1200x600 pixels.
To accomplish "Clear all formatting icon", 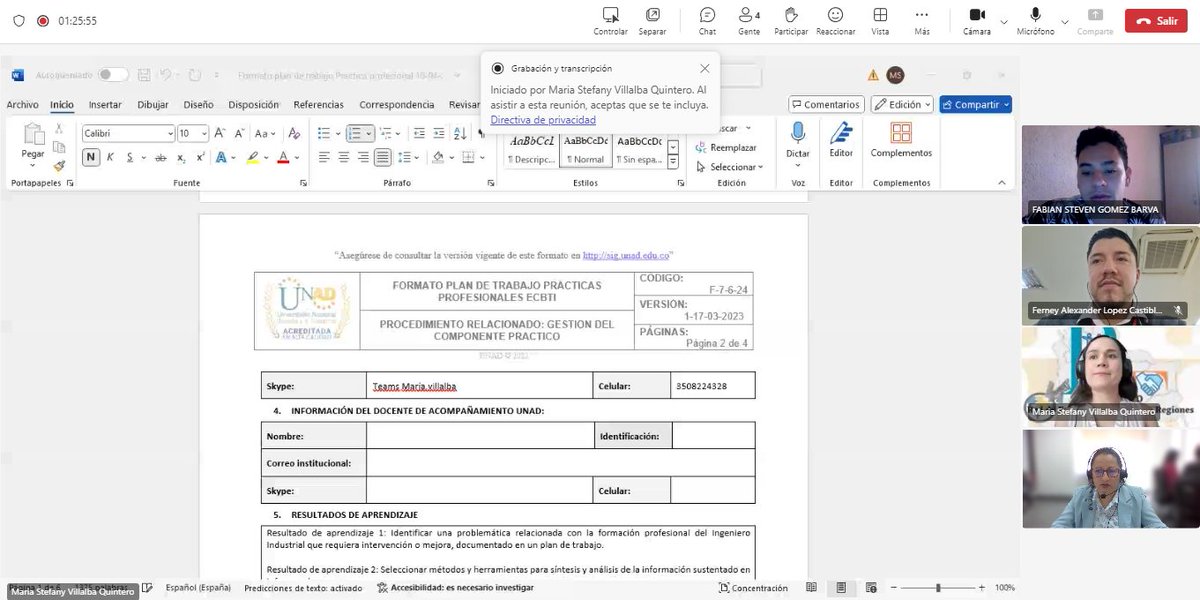I will tap(293, 133).
